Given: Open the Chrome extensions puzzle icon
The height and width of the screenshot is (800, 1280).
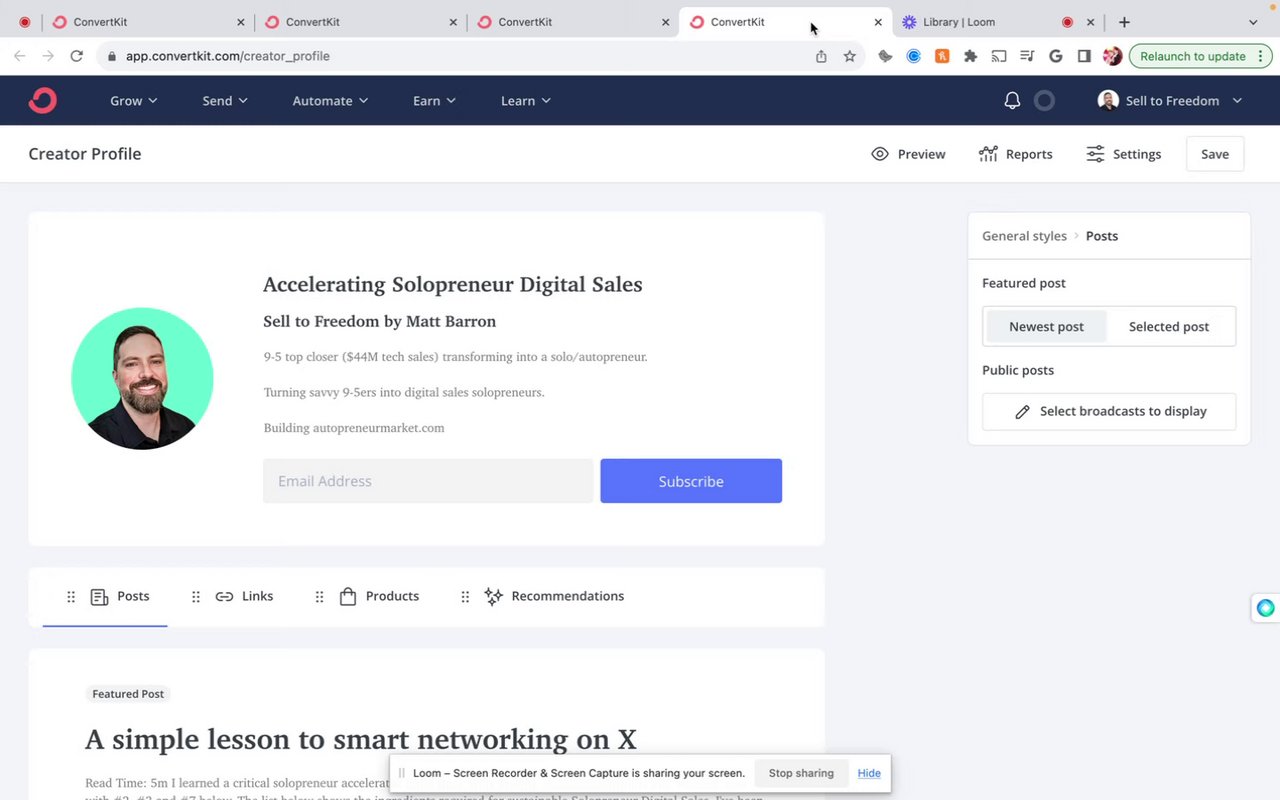Looking at the screenshot, I should [970, 56].
